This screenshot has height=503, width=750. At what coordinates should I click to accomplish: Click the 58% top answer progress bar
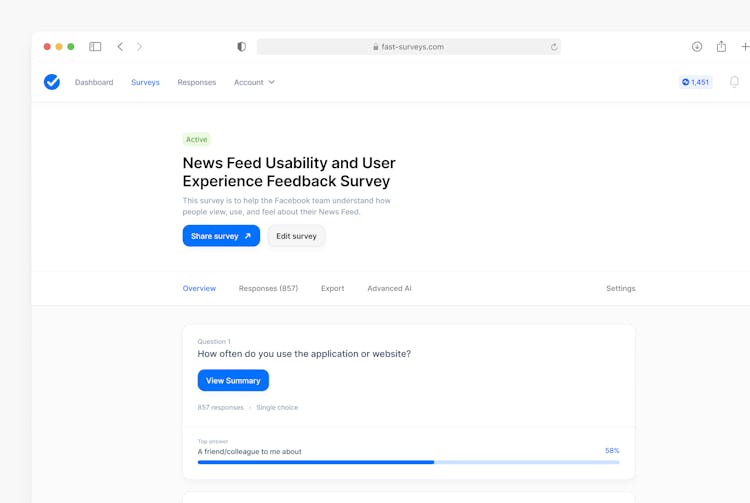(408, 462)
